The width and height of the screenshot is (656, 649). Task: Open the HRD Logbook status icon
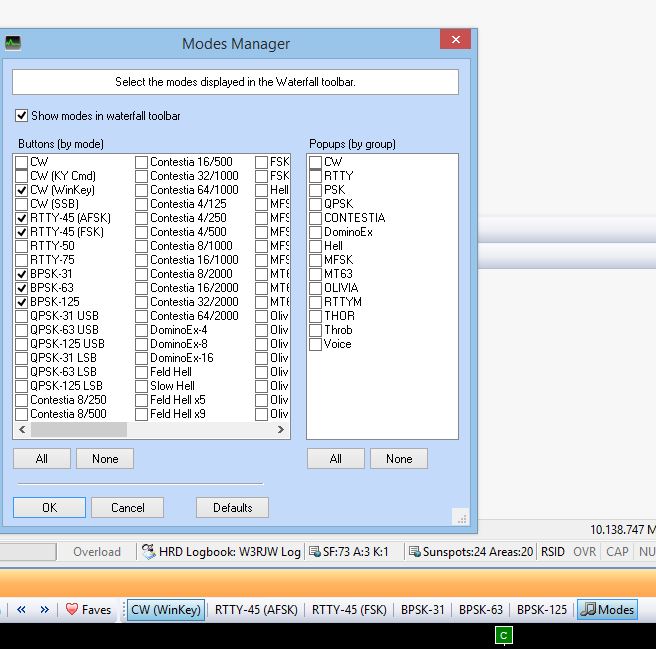149,552
